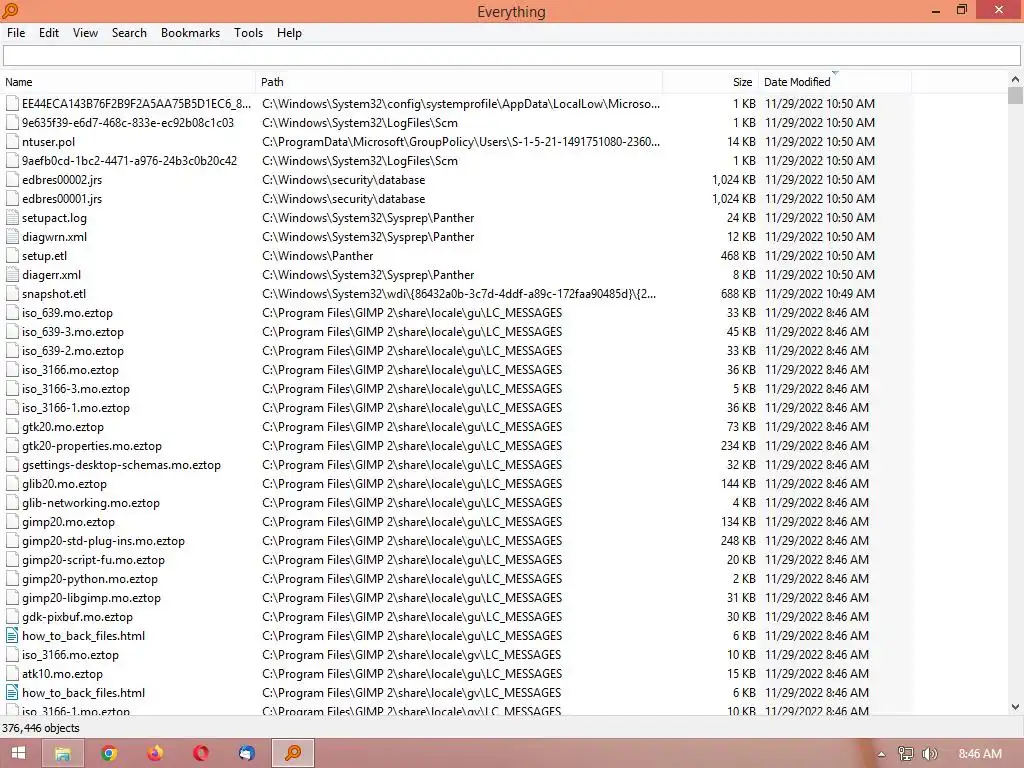Click date 11/29/2022 10:49 AM

click(x=820, y=294)
